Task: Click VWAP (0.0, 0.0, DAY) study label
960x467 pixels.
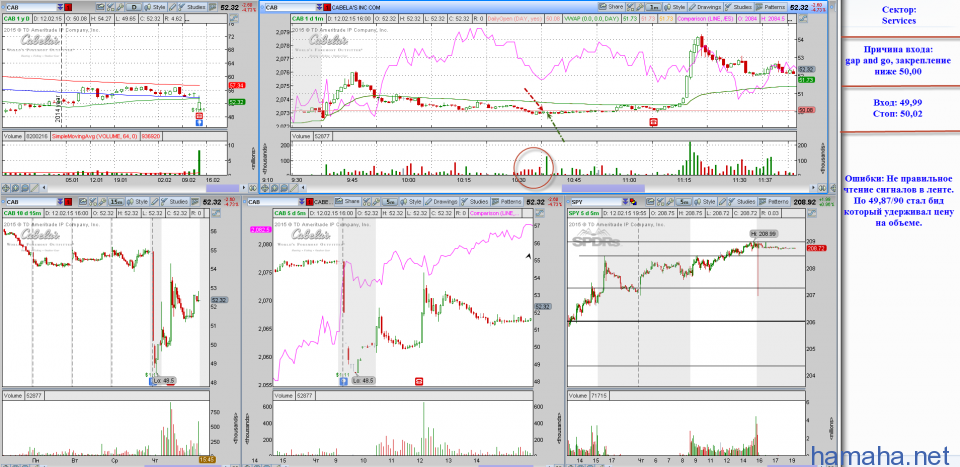Action: [591, 19]
